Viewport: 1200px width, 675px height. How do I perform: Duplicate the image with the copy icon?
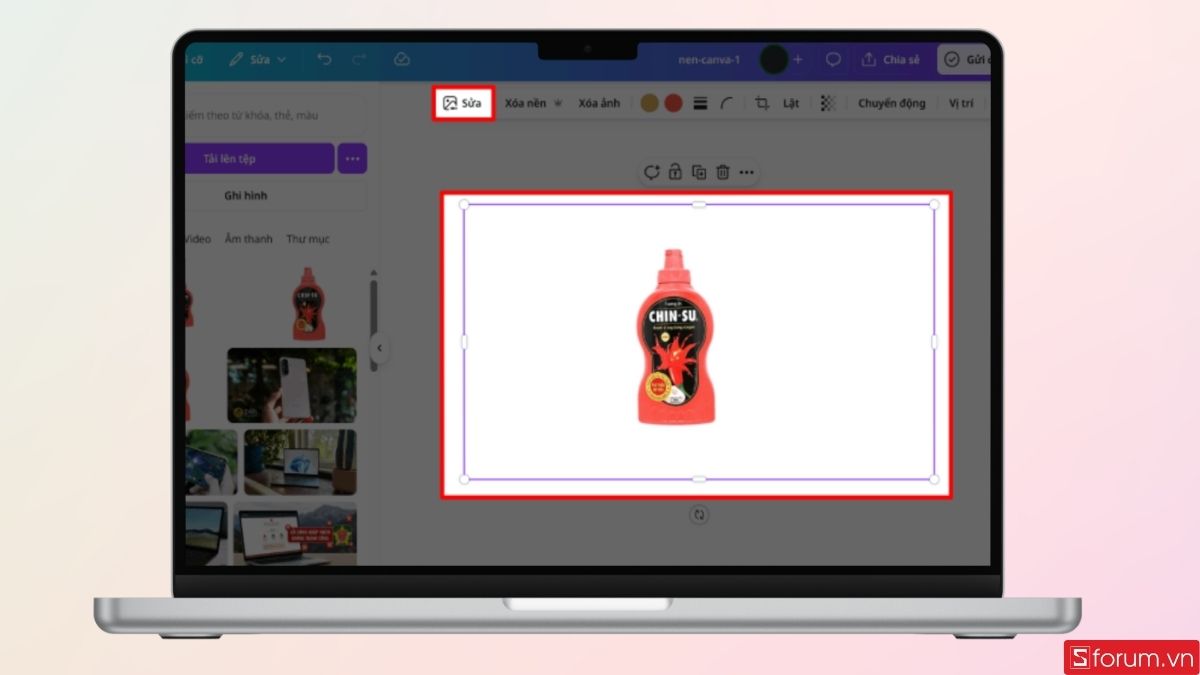coord(699,172)
